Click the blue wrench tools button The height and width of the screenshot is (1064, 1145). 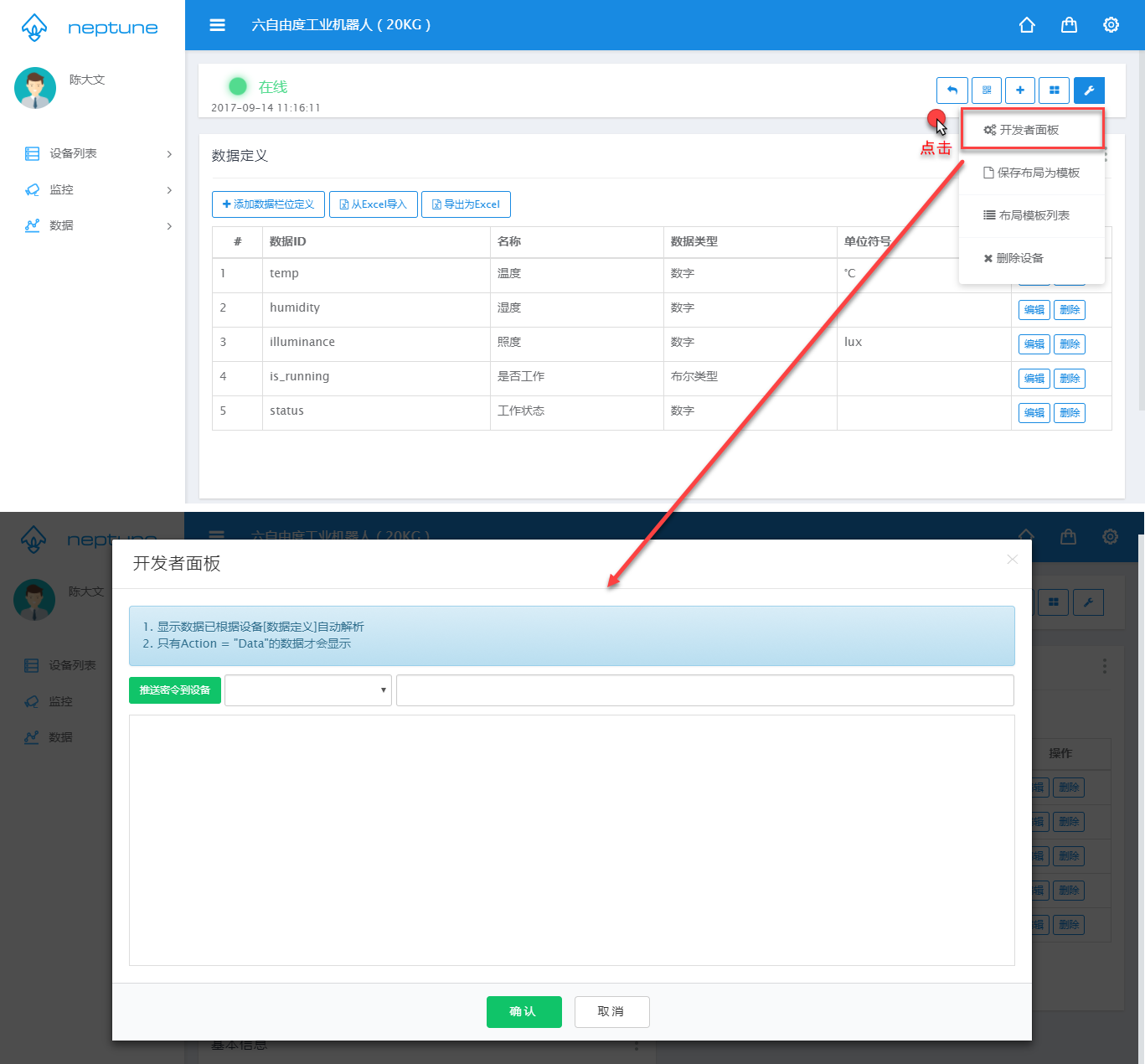[1089, 90]
